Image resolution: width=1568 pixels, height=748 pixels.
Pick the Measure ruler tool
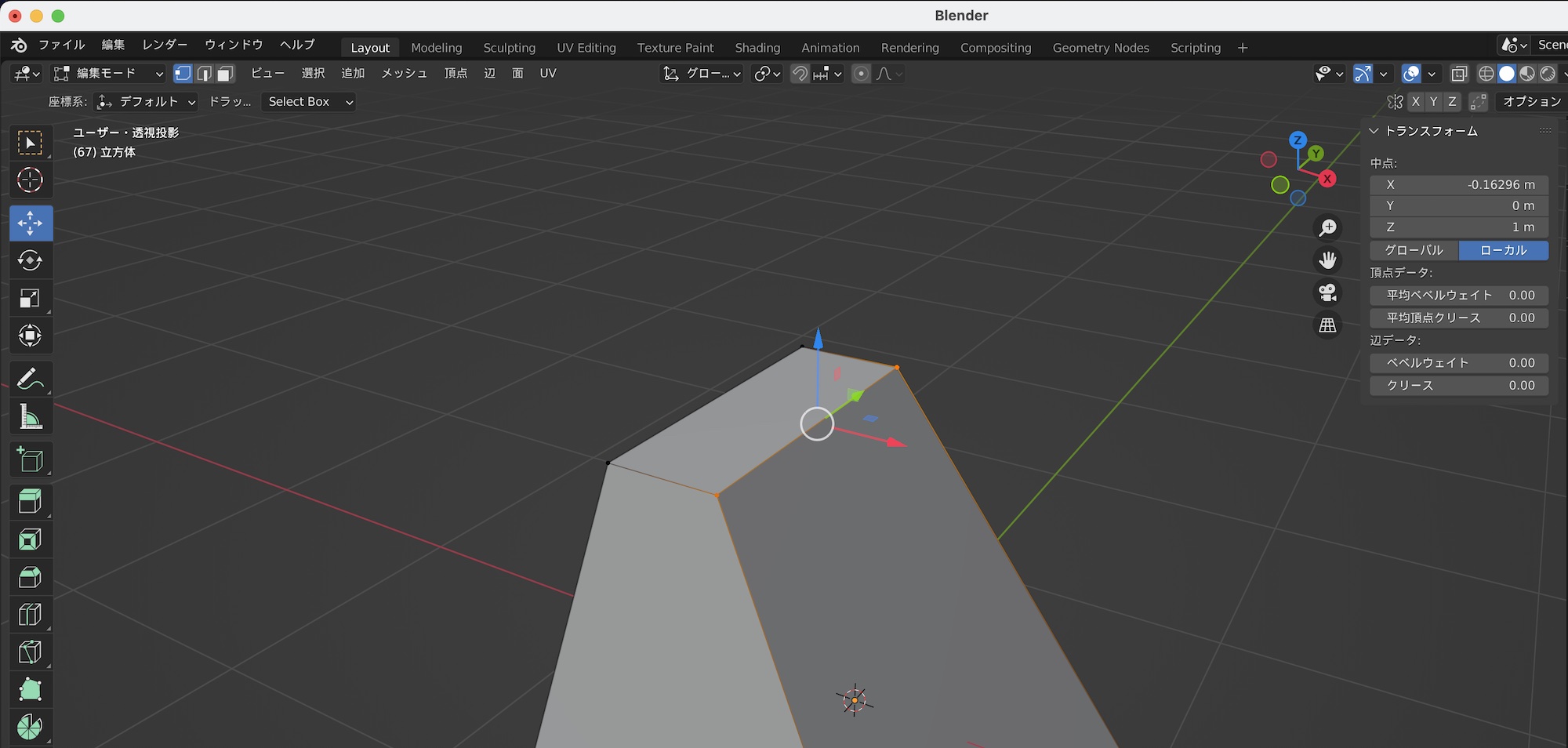pyautogui.click(x=30, y=417)
